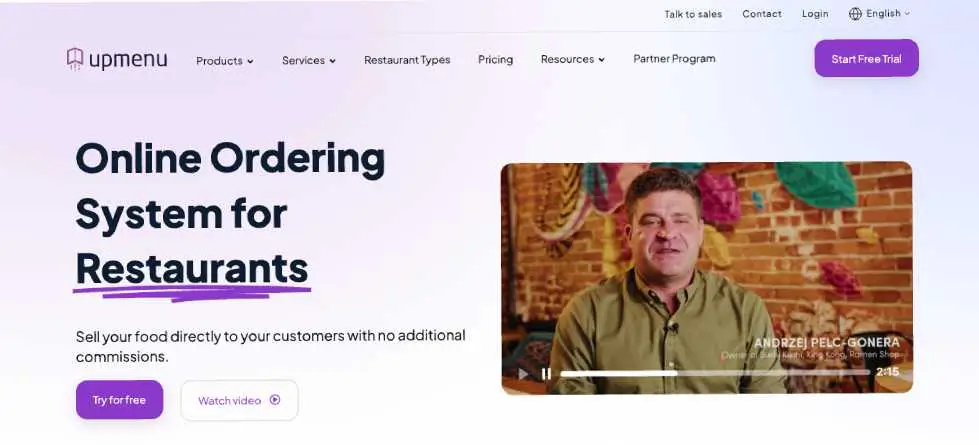Screen dimensions: 979x445
Task: Expand the Products dropdown menu
Action: [x=225, y=61]
